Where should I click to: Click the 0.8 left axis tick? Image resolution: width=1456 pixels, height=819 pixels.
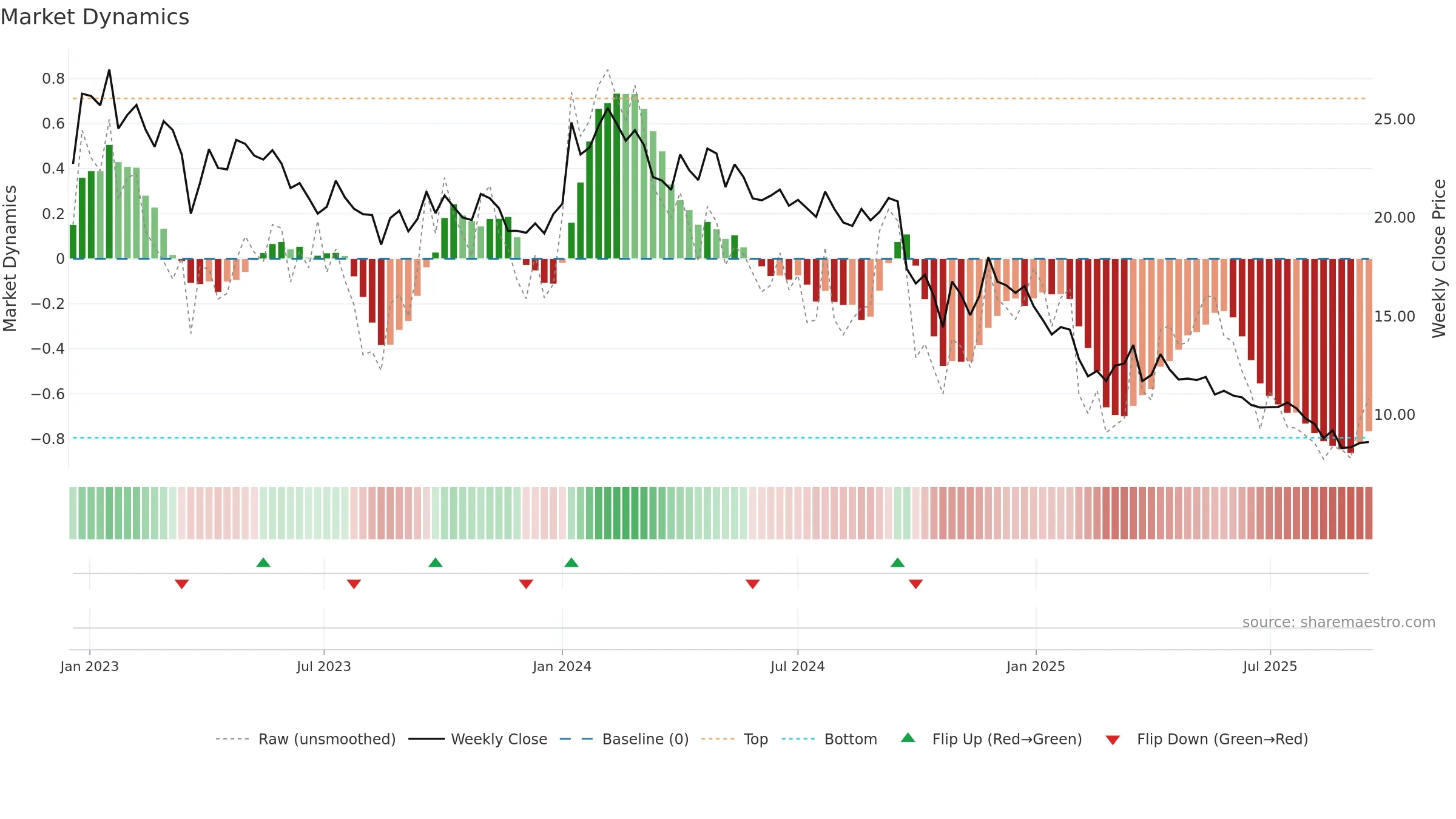tap(53, 79)
